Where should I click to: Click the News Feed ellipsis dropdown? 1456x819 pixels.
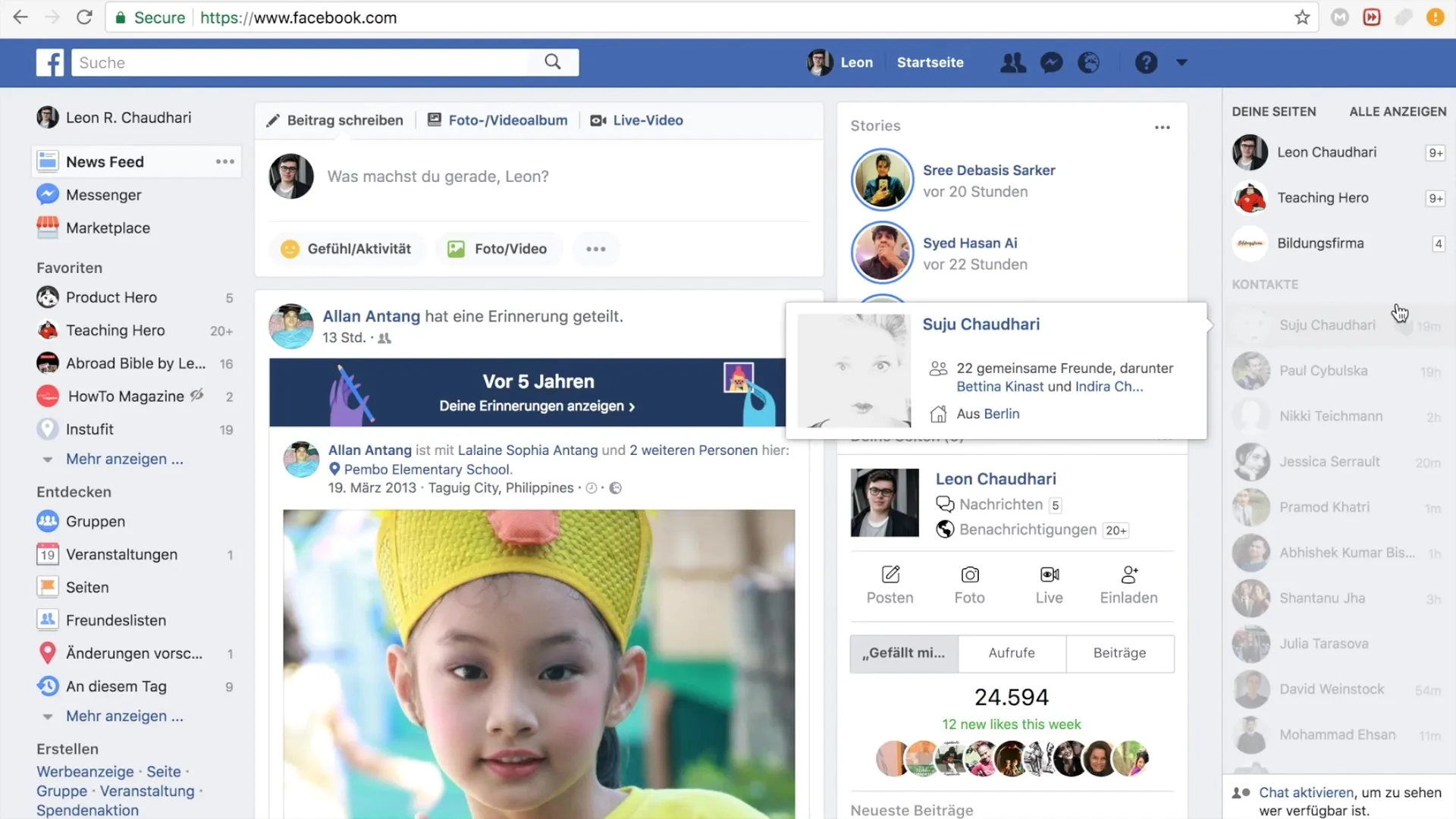click(223, 161)
